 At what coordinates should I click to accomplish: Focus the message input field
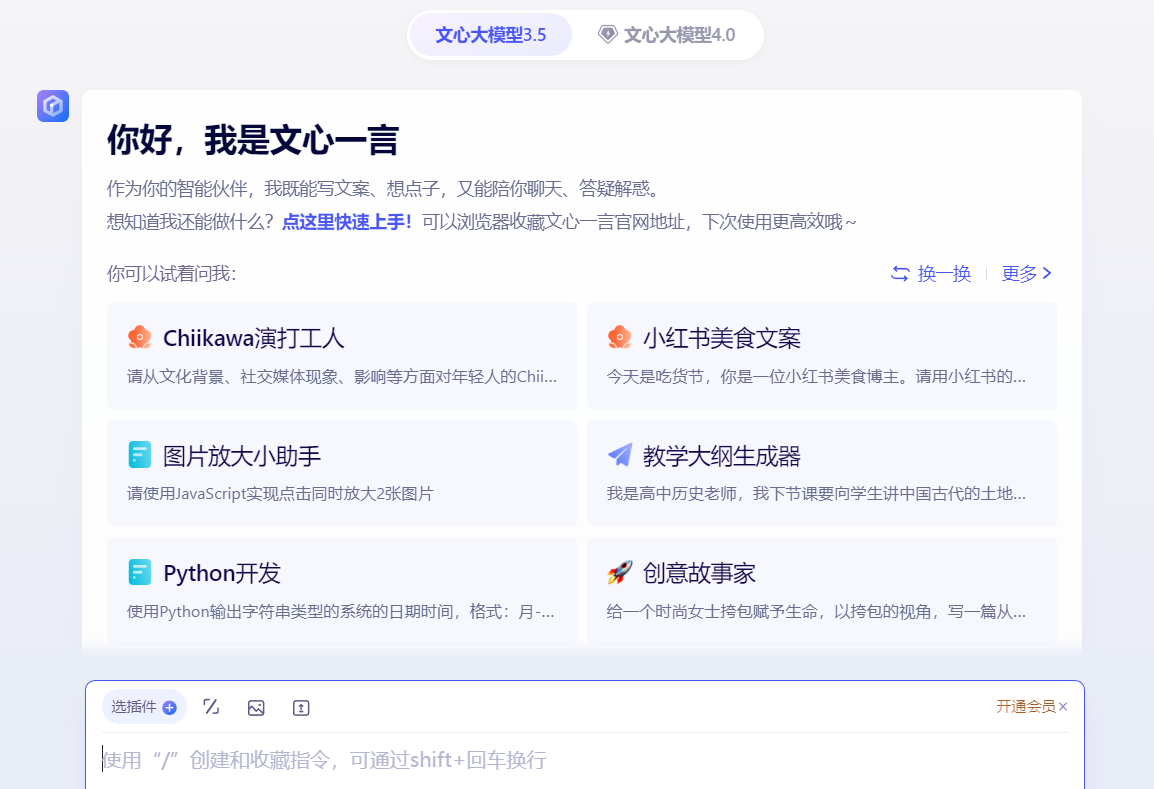click(585, 760)
